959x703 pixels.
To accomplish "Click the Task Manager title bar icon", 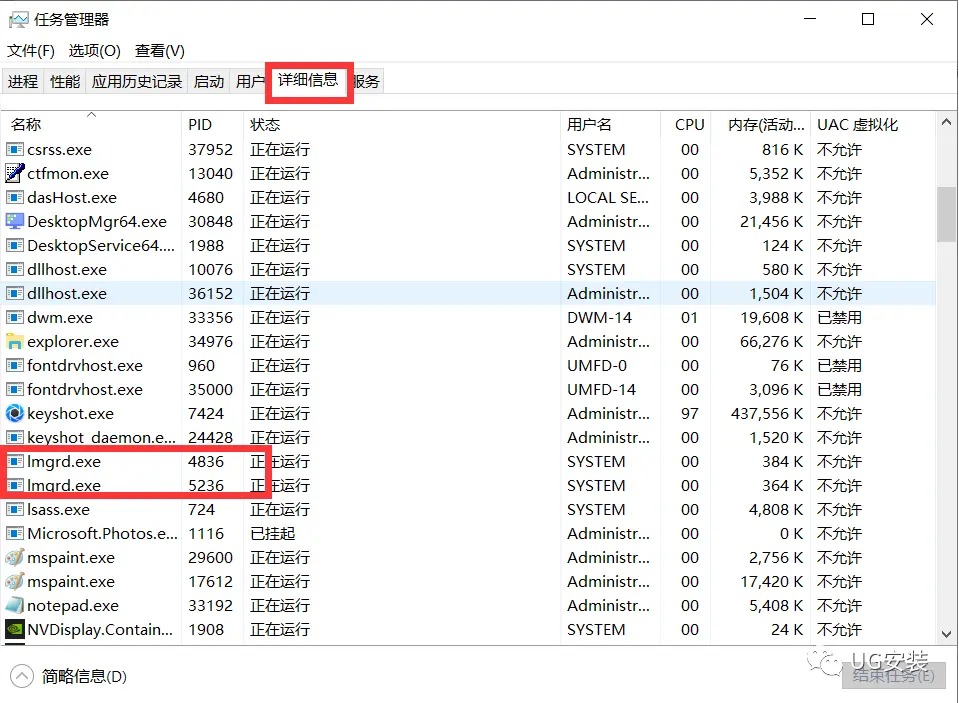I will pyautogui.click(x=18, y=20).
